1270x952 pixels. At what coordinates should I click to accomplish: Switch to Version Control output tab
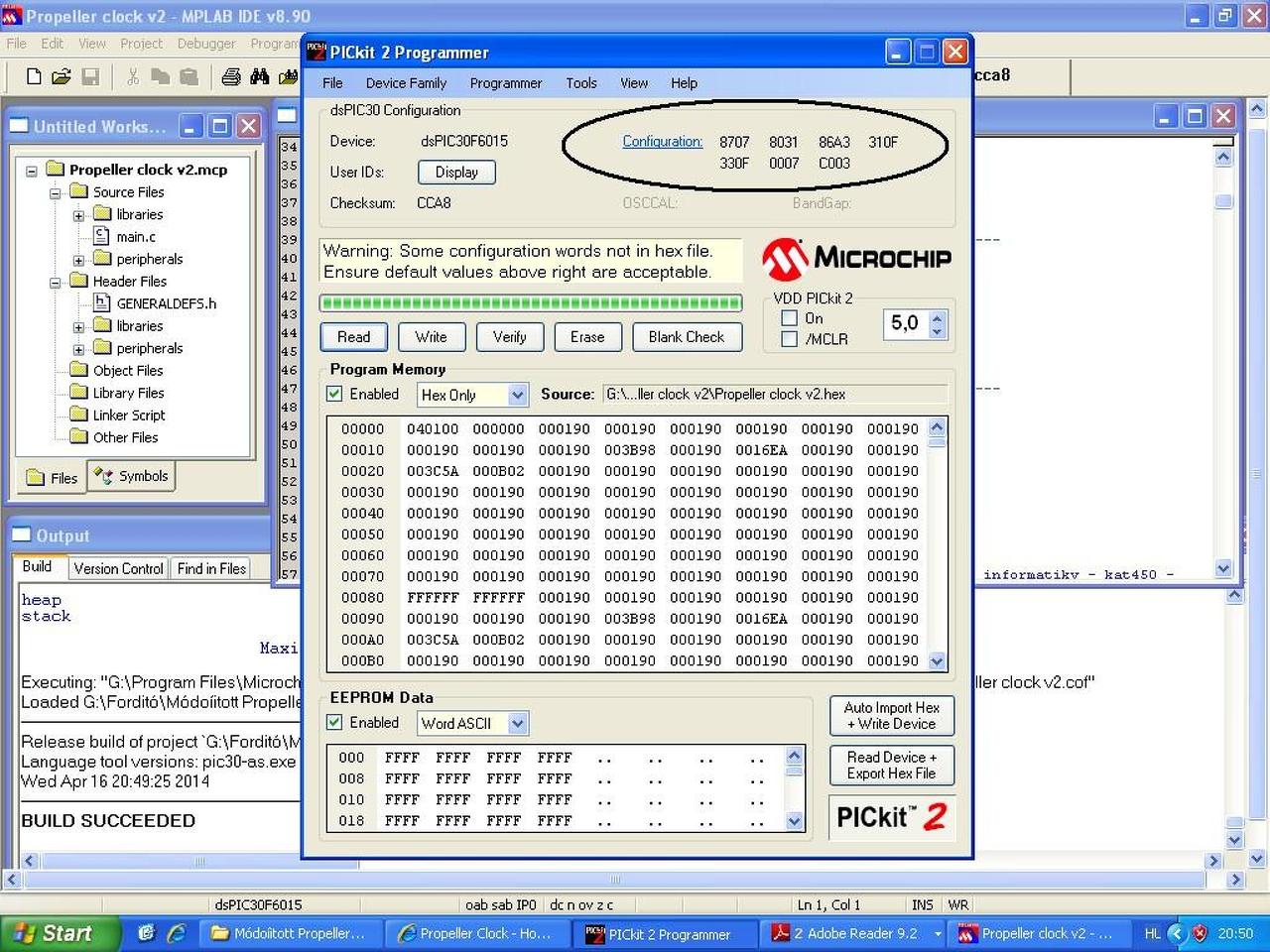click(118, 568)
